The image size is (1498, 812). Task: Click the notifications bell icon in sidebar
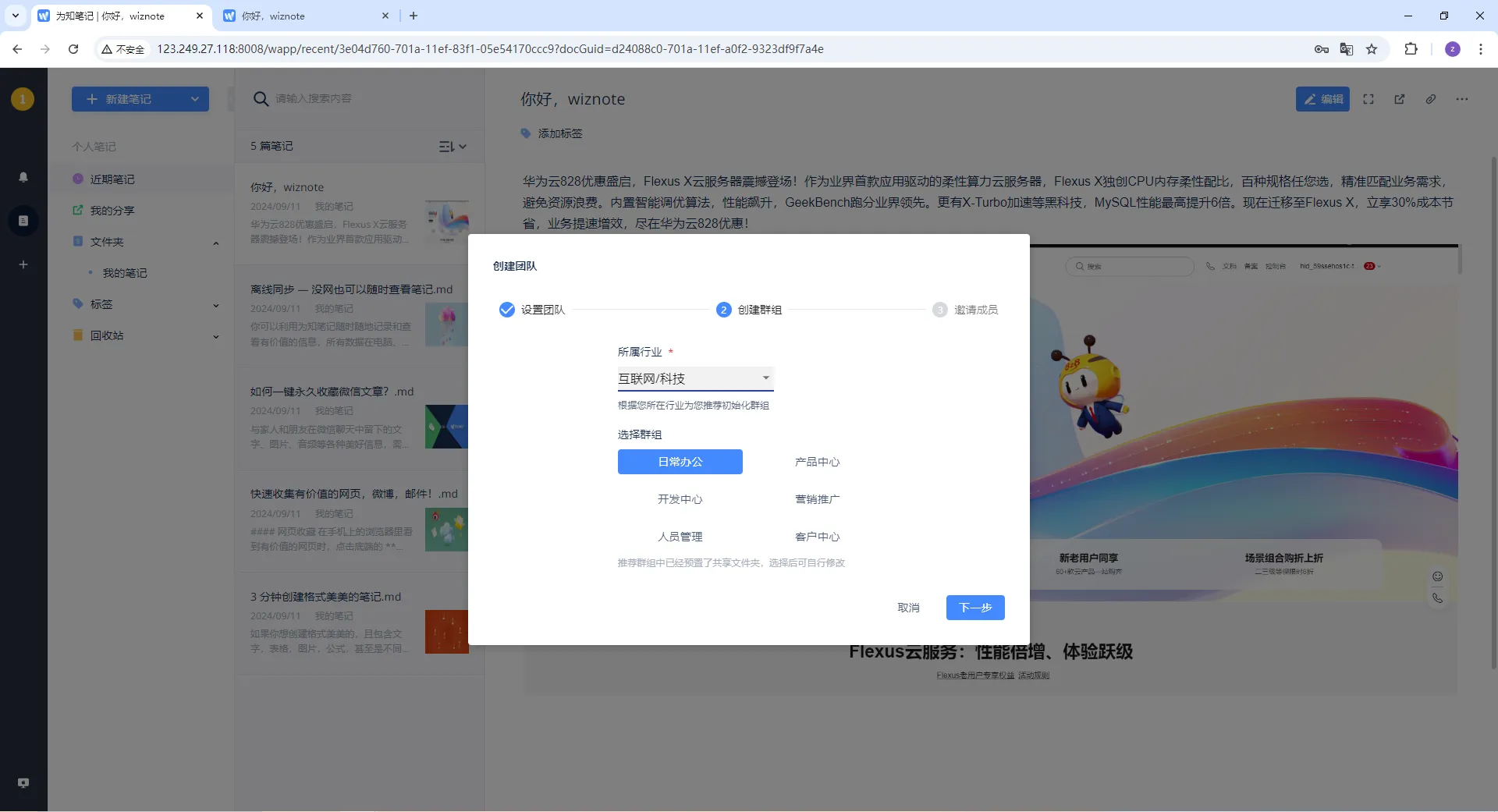point(23,177)
